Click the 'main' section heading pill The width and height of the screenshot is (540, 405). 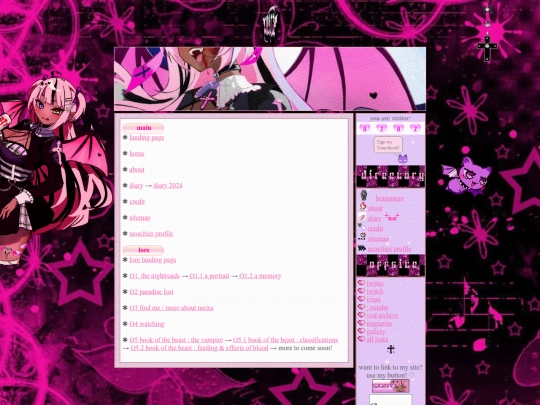point(143,128)
